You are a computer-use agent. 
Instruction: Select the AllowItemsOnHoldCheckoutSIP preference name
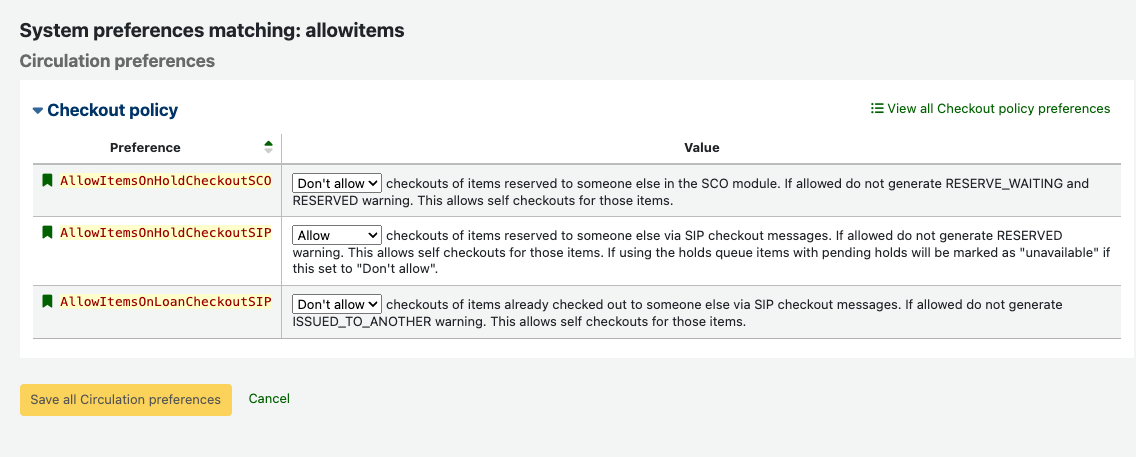click(165, 233)
